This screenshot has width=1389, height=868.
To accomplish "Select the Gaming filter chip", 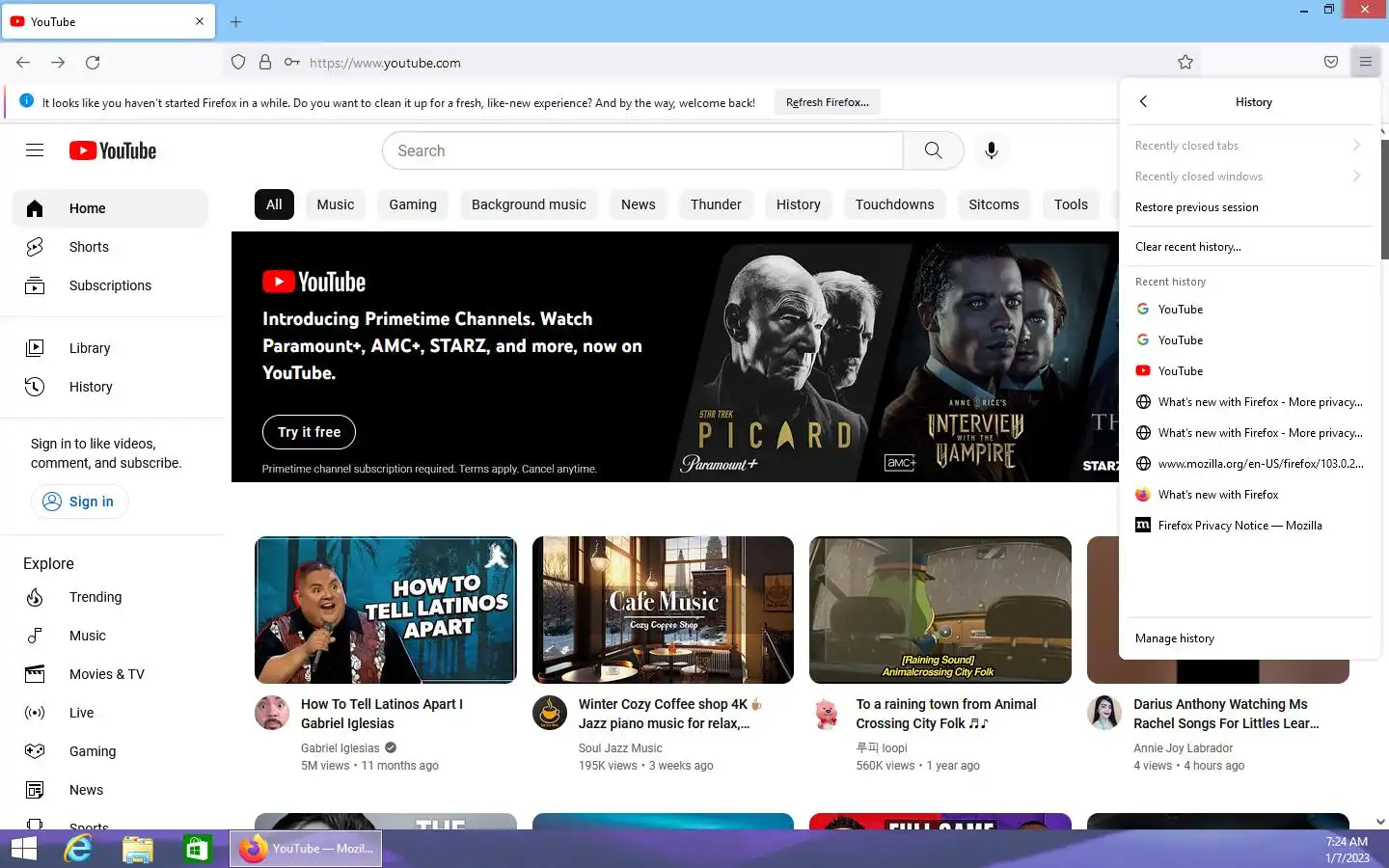I will 413,204.
